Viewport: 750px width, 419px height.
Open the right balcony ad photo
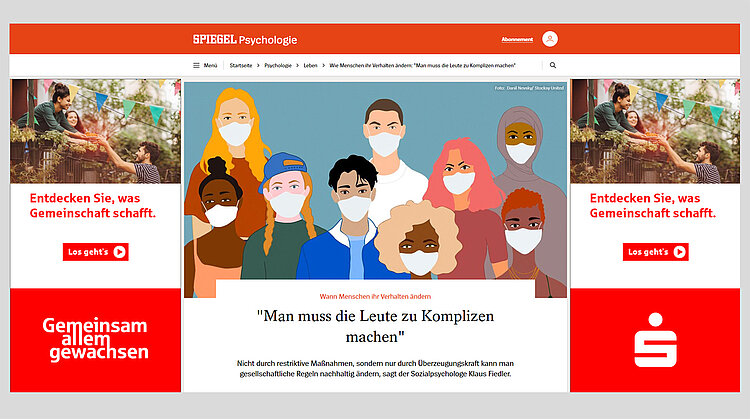click(655, 131)
